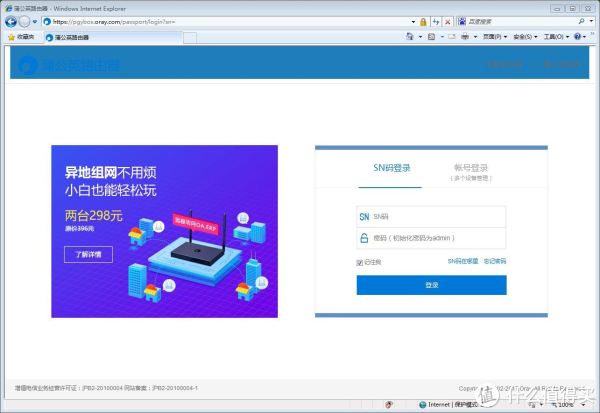Viewport: 600px width, 413px height.
Task: Open the Favorites star button
Action: pos(21,37)
